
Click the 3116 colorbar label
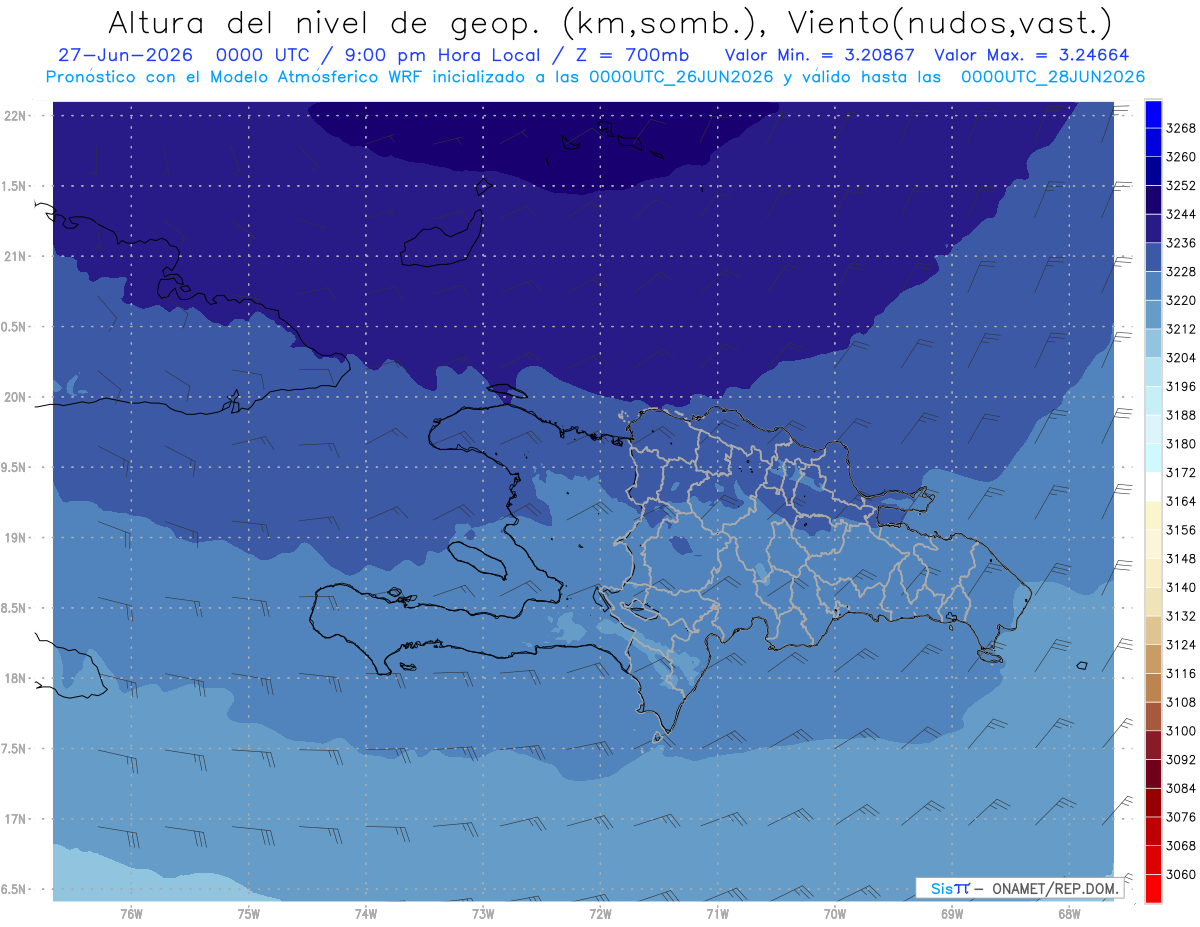point(1181,673)
